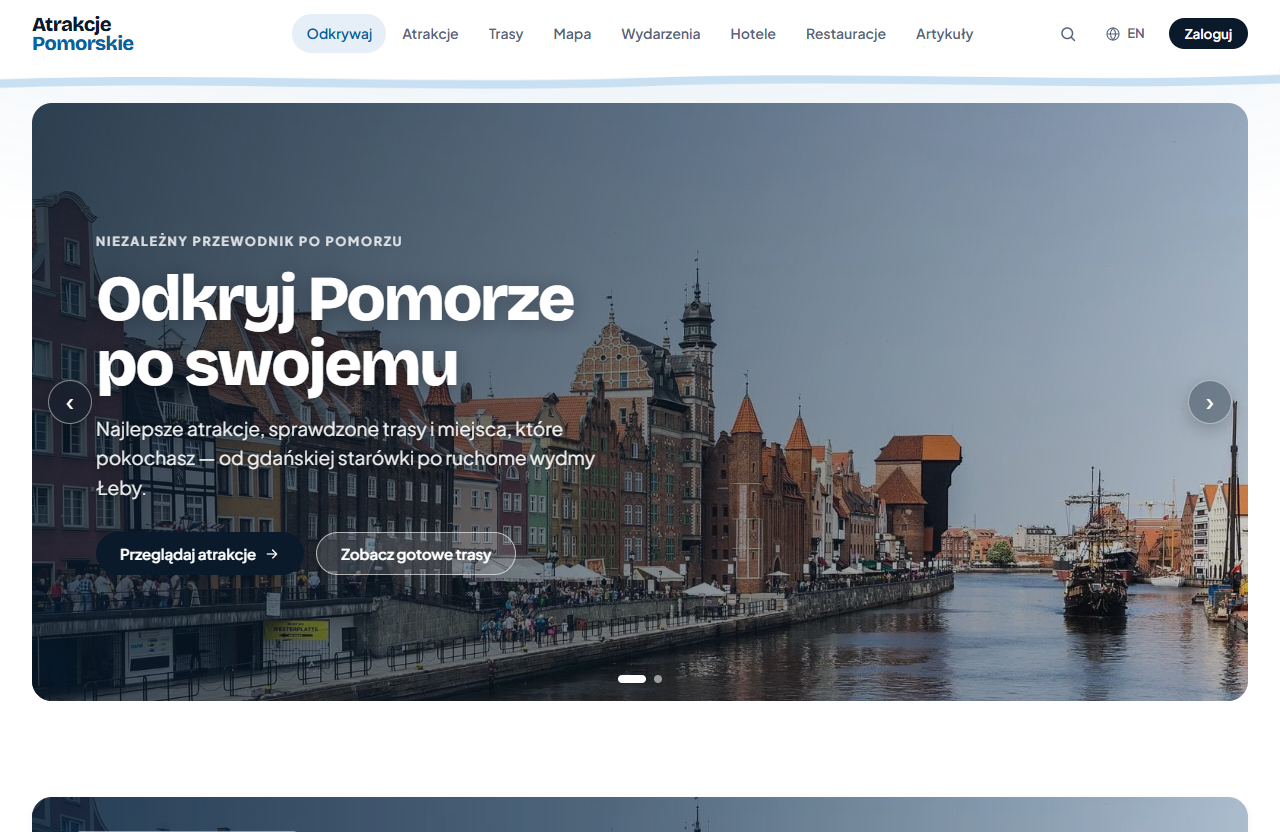Image resolution: width=1280 pixels, height=832 pixels.
Task: Open the Hotele menu item
Action: (x=753, y=33)
